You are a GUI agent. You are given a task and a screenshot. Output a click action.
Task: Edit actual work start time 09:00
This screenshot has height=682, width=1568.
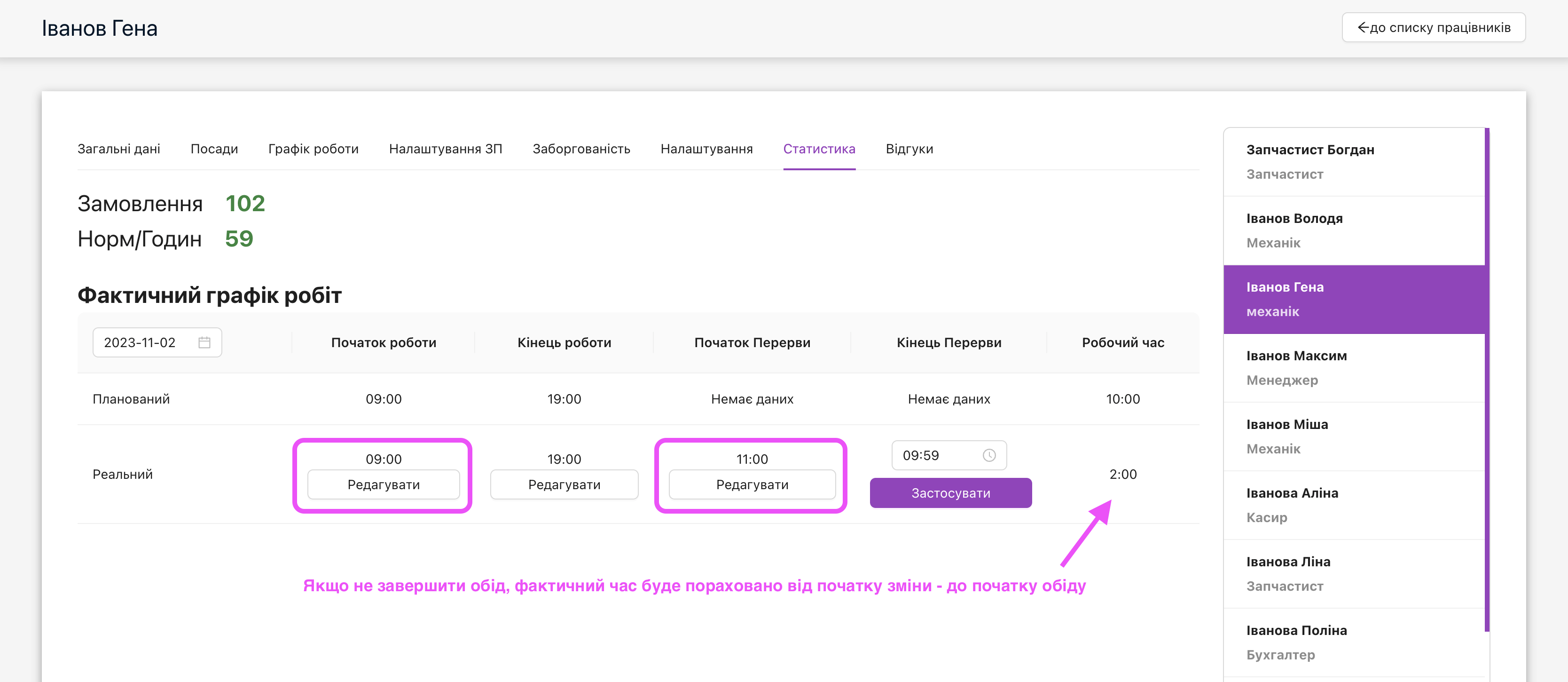384,485
